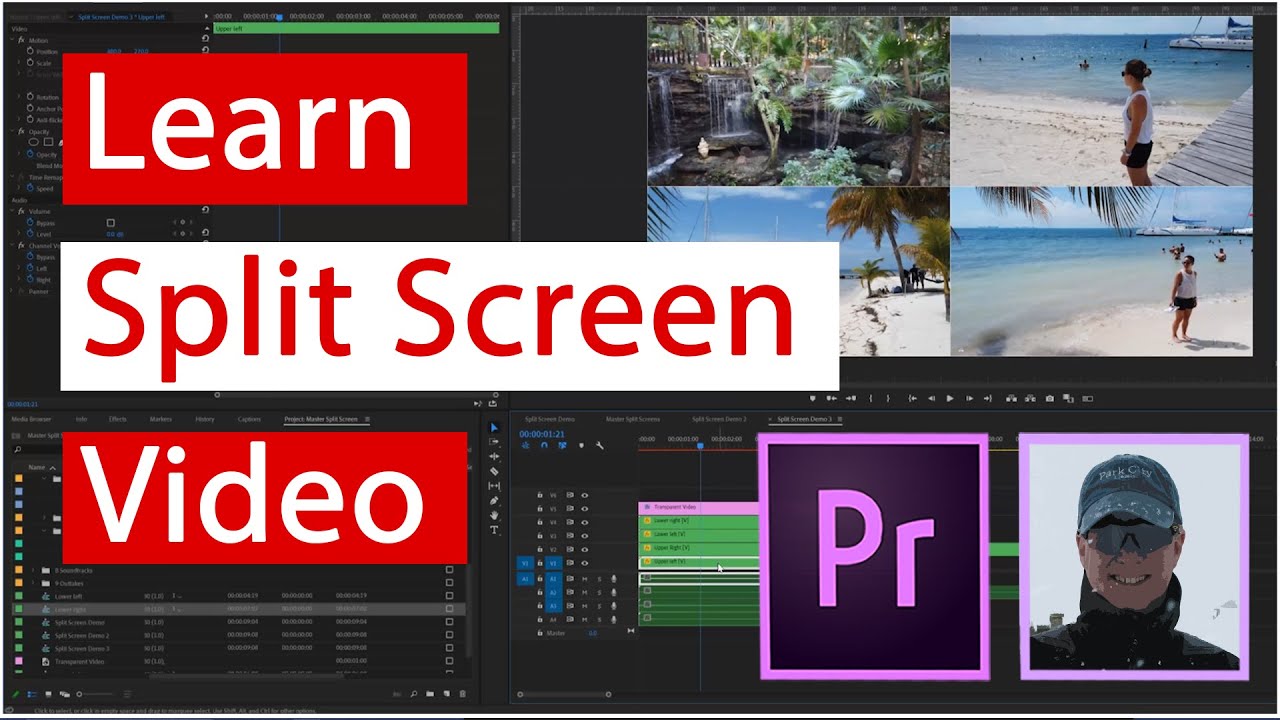Create ellipse mask under Opacity
This screenshot has width=1280, height=720.
tap(33, 141)
